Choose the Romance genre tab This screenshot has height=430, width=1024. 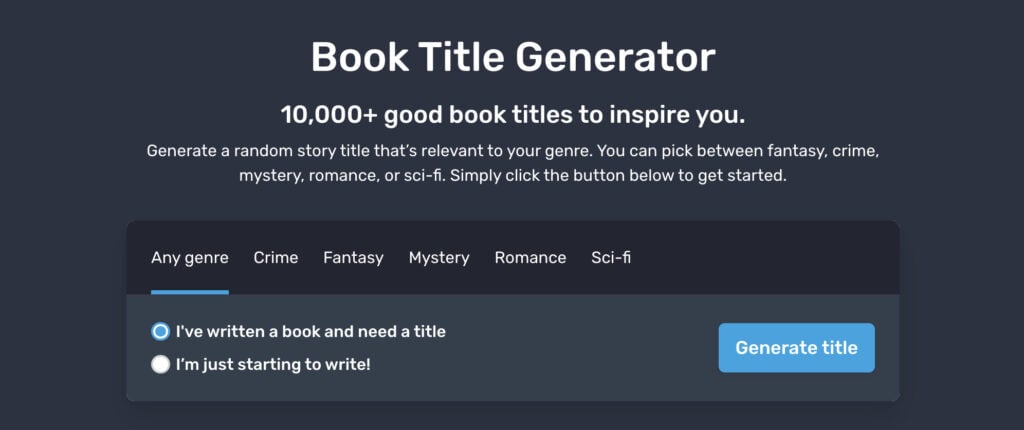530,258
